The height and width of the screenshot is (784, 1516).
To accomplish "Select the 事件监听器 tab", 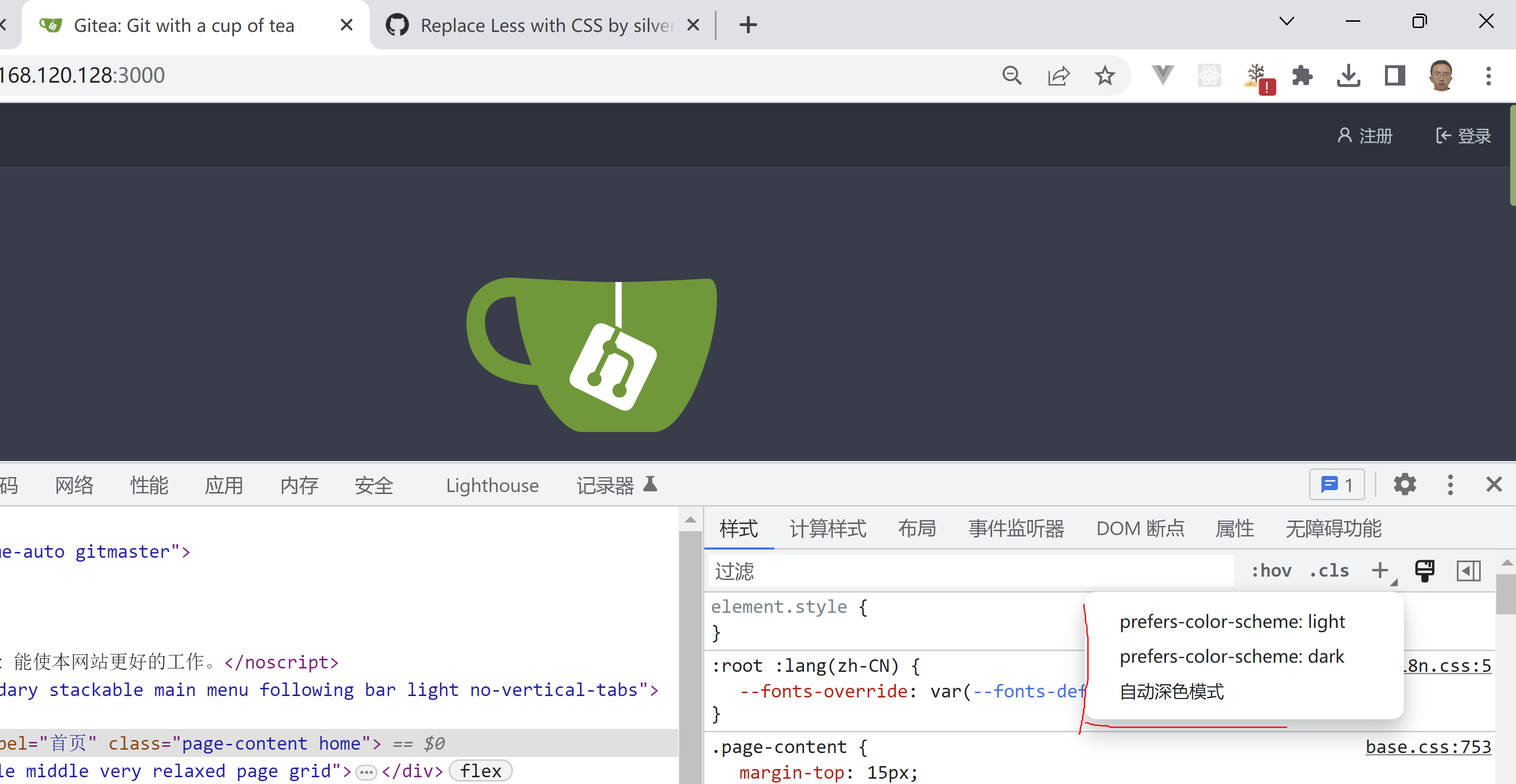I will coord(1016,528).
